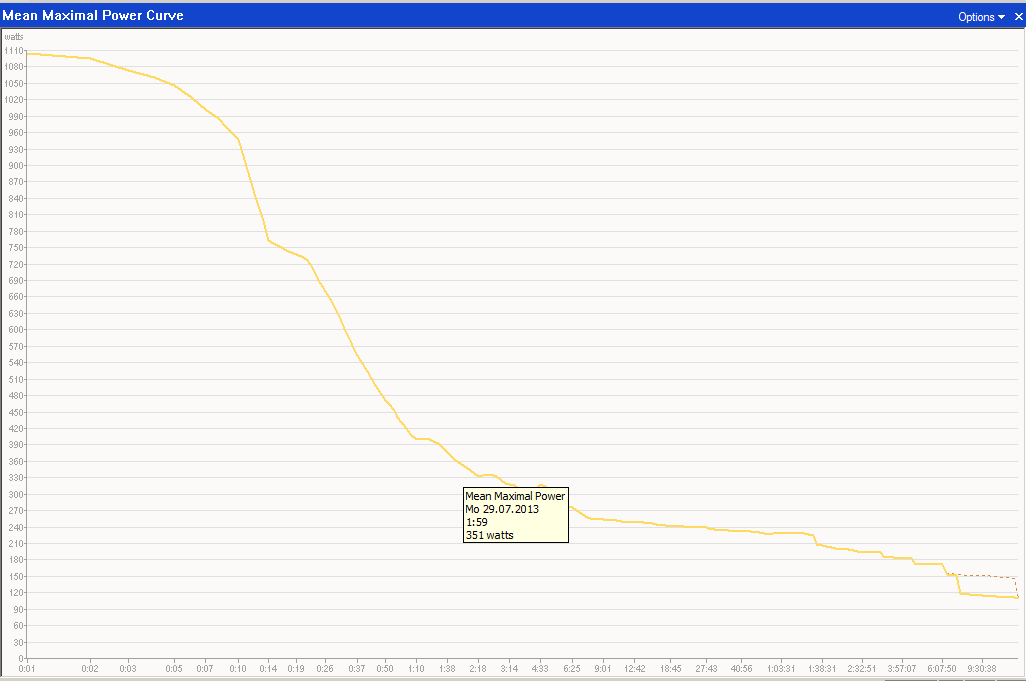The image size is (1026, 681).
Task: Close the Mean Maximal Power Curve panel
Action: 1018,17
